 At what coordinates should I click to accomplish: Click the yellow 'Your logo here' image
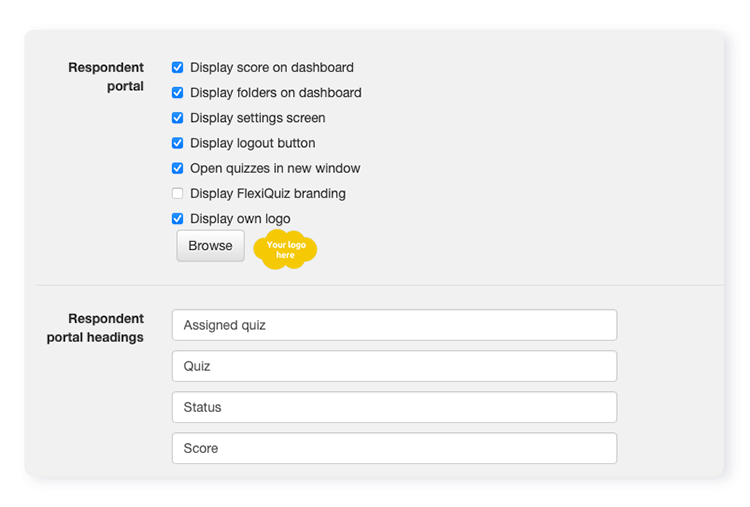[x=285, y=250]
